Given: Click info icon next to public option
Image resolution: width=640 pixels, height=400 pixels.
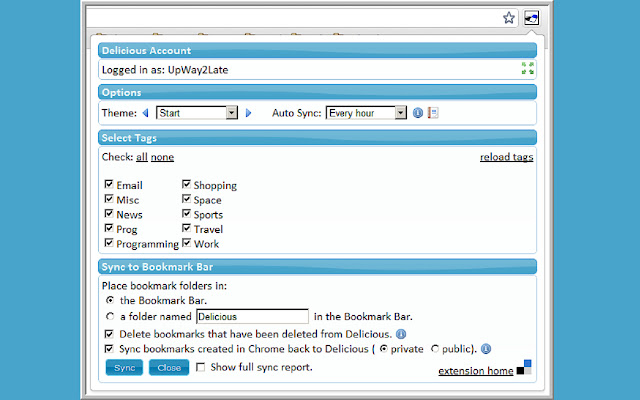Looking at the screenshot, I should (x=486, y=349).
